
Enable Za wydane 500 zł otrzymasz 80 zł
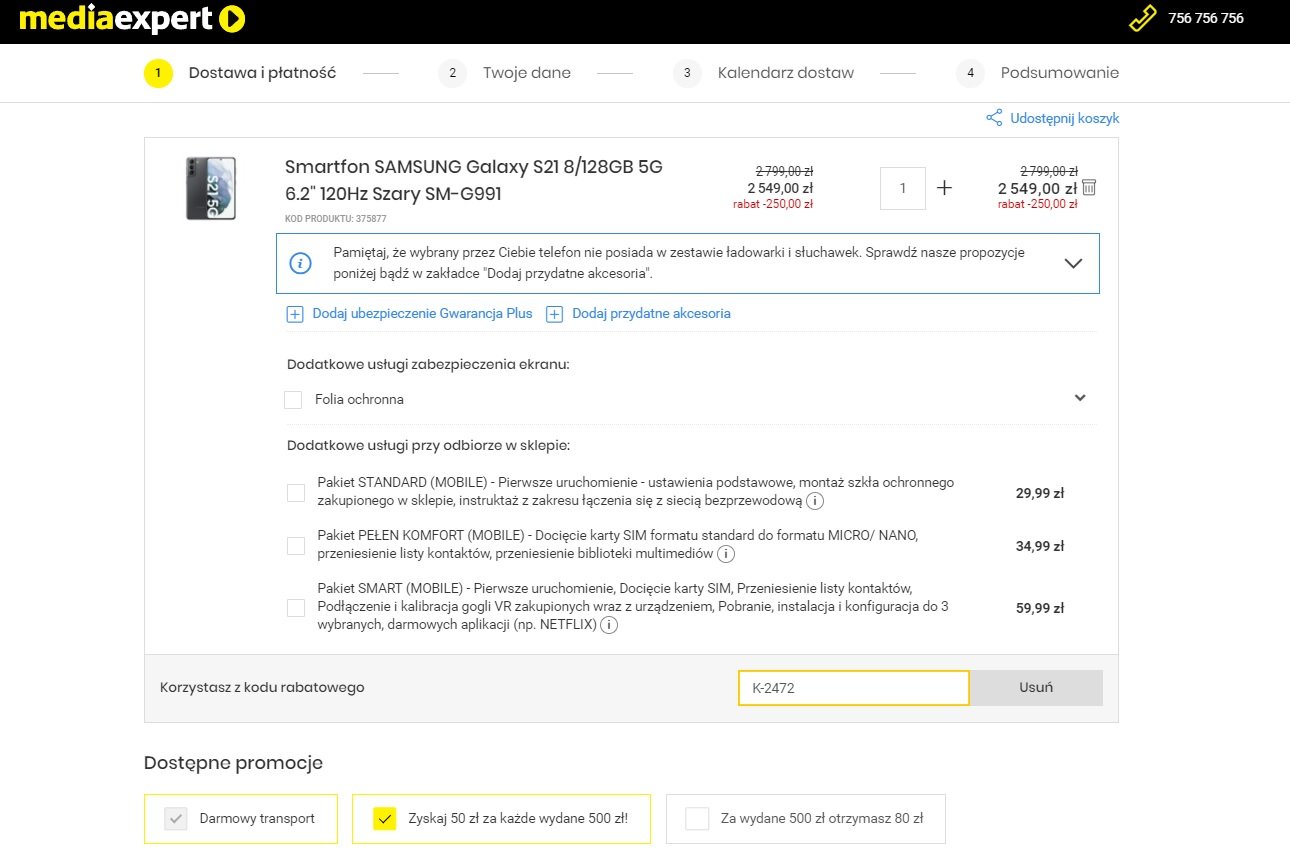(x=697, y=819)
